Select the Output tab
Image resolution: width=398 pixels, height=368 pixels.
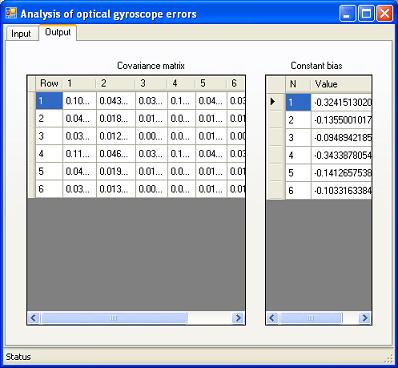[58, 32]
